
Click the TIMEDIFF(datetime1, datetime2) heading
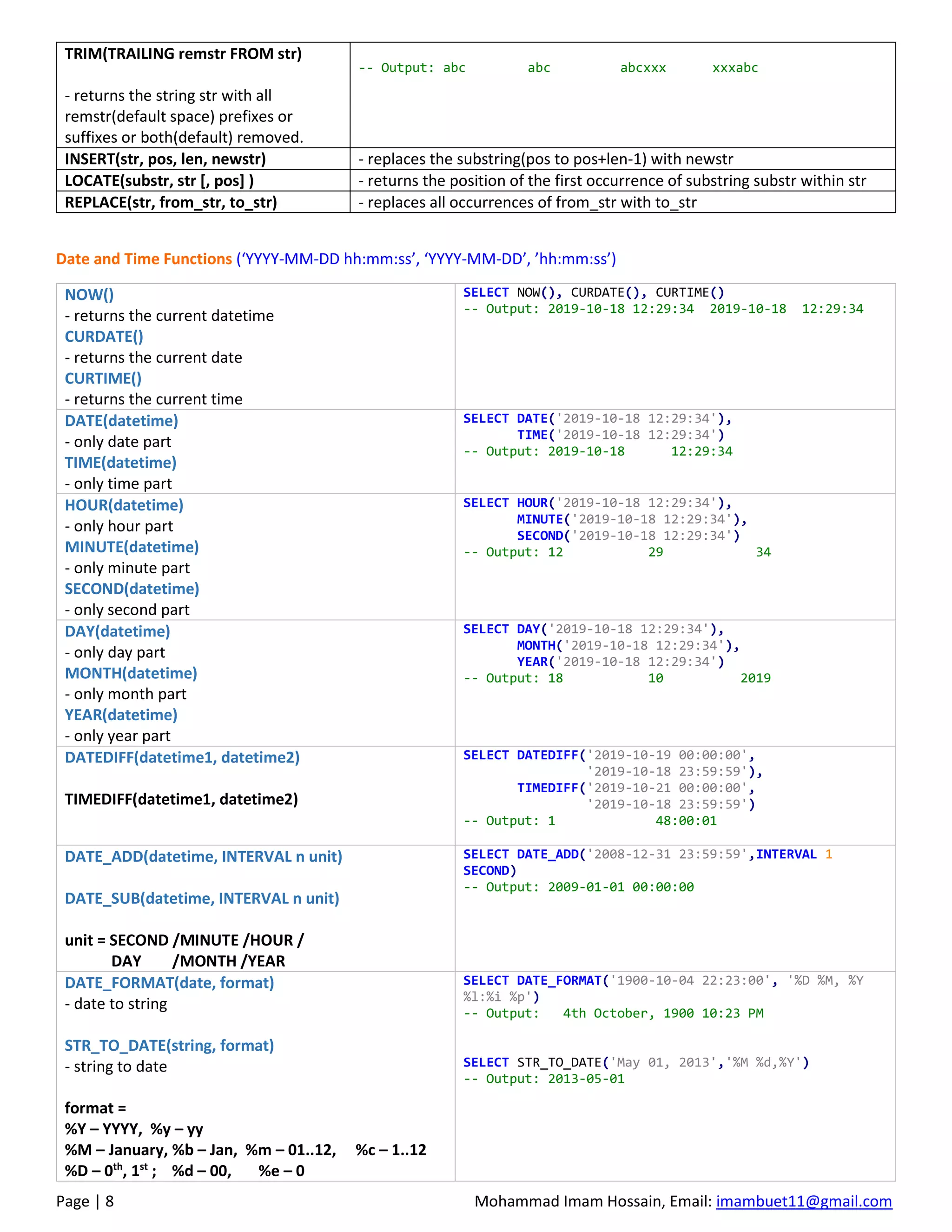tap(181, 799)
